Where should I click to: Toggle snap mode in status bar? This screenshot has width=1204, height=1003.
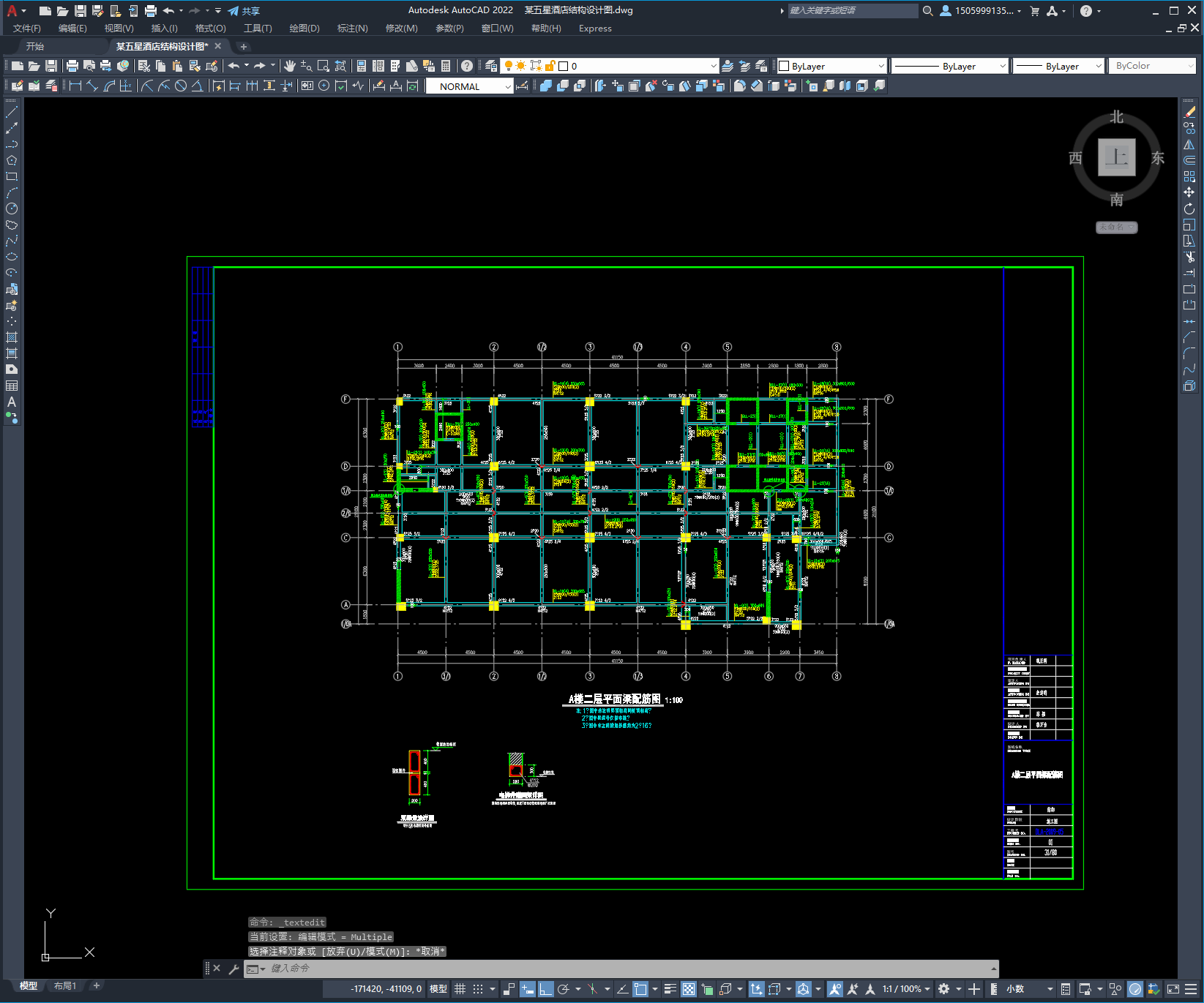pos(478,989)
